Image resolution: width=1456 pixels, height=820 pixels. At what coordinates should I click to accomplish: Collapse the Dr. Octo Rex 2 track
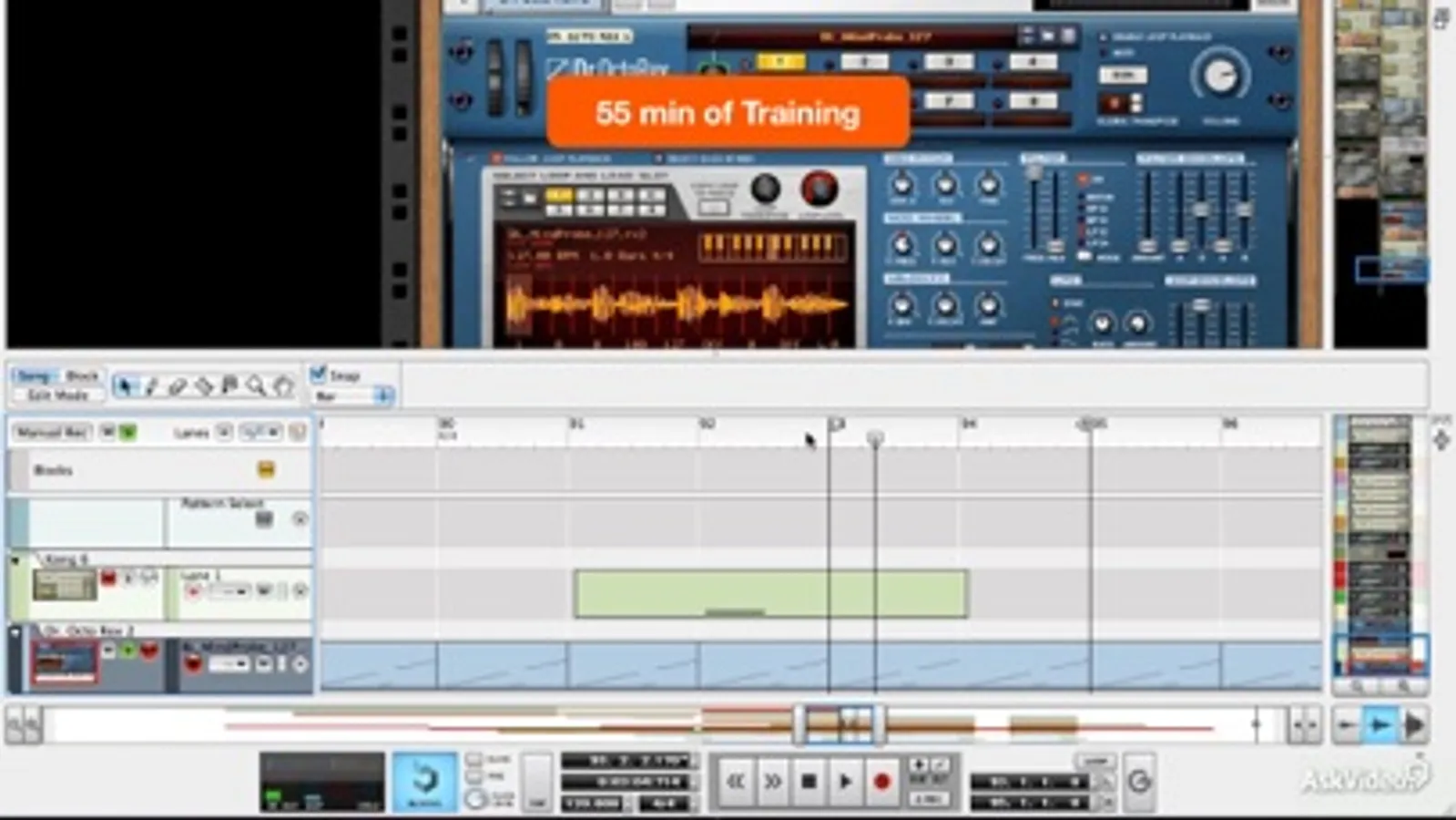pos(15,631)
